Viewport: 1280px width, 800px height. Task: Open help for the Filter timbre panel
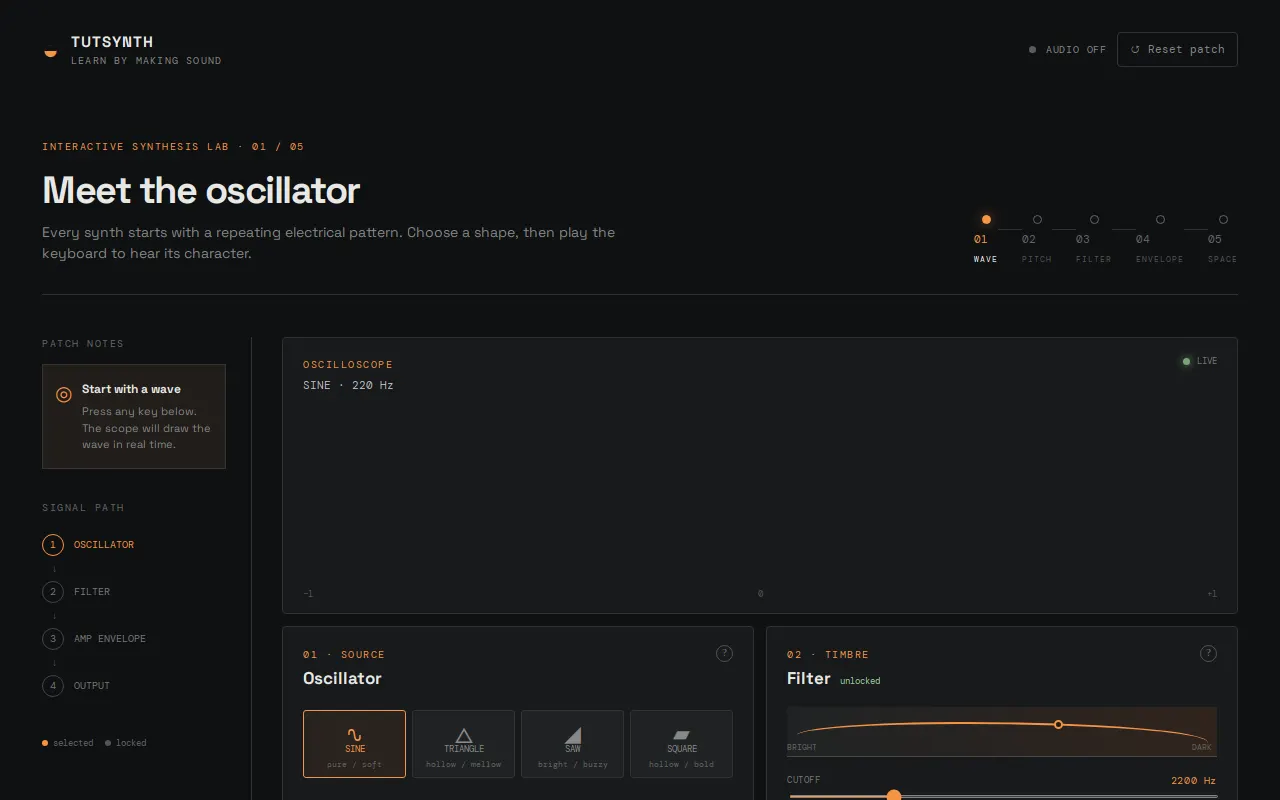pyautogui.click(x=1208, y=653)
